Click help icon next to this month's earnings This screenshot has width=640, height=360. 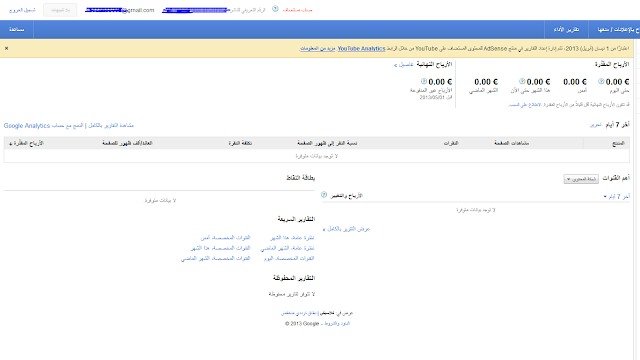tap(522, 81)
